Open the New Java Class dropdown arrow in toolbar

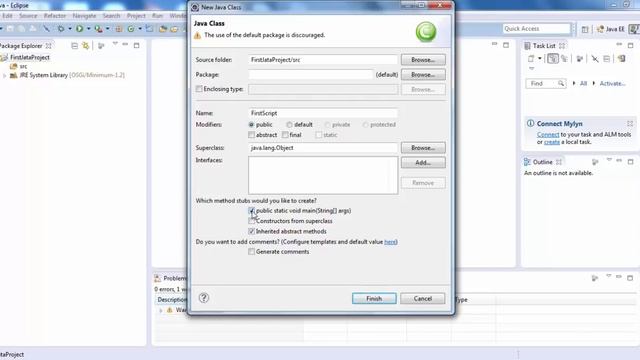(140, 29)
